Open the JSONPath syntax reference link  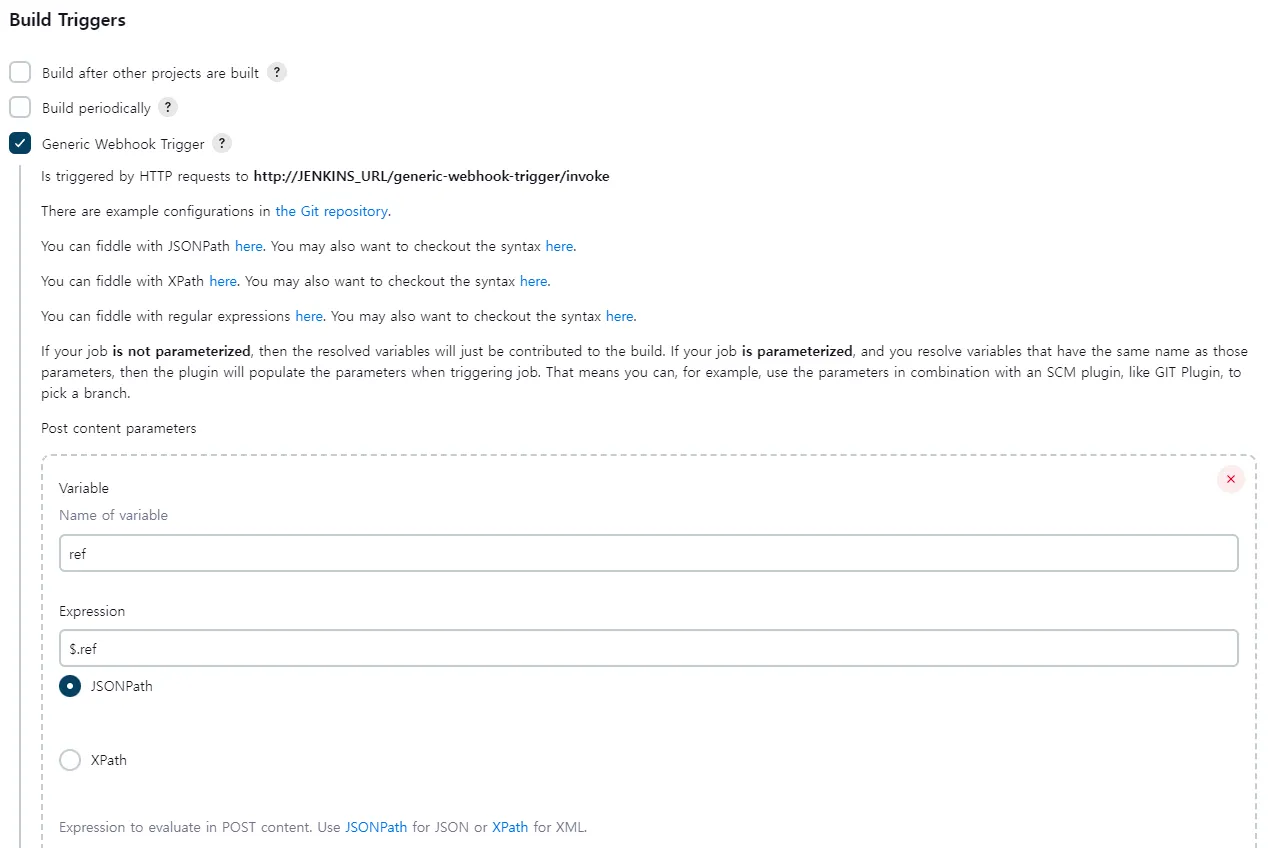559,246
